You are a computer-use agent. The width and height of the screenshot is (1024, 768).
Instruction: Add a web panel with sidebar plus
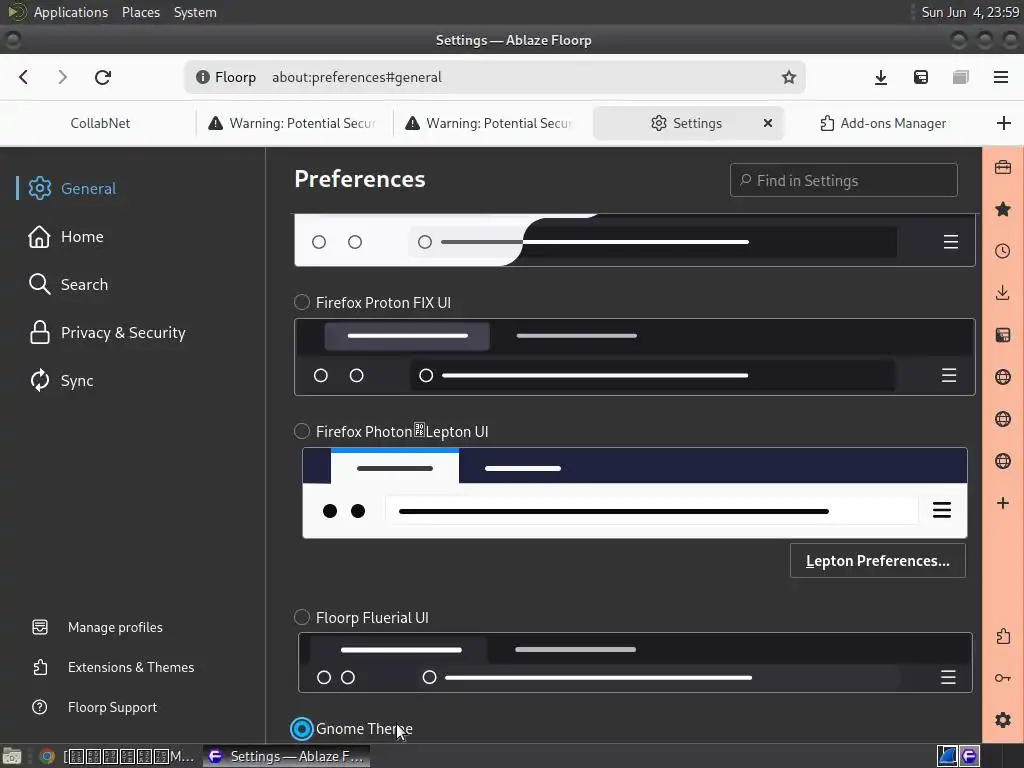pyautogui.click(x=1003, y=503)
